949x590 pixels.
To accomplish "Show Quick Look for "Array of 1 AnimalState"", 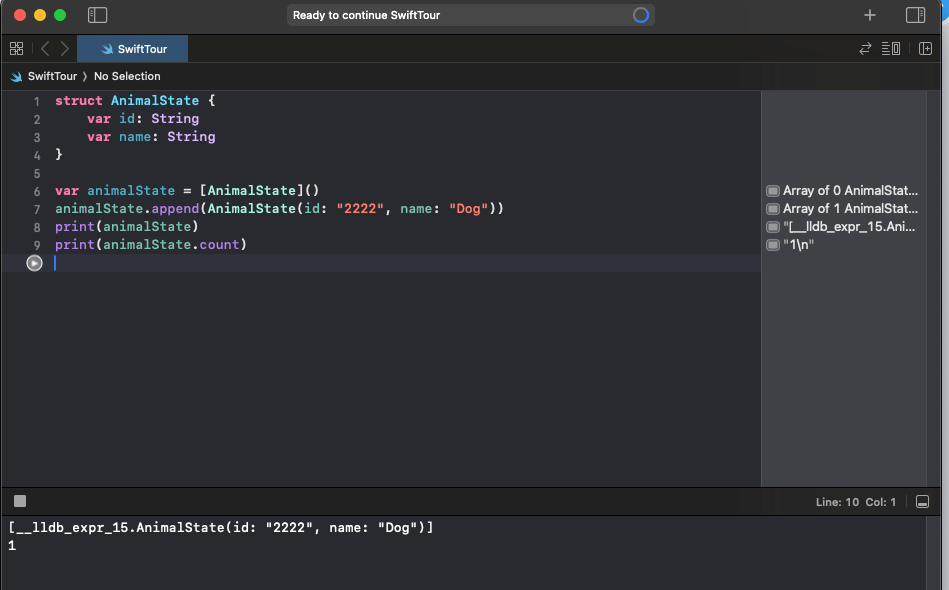I will (x=773, y=209).
